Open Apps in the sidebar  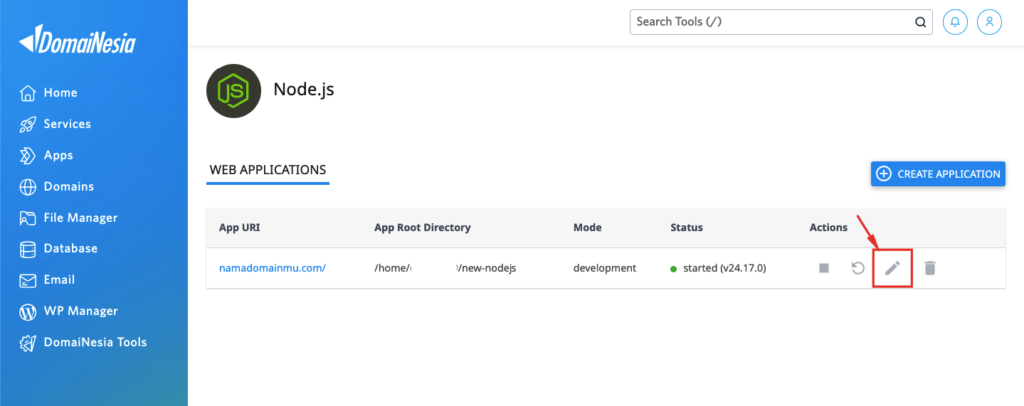click(58, 155)
